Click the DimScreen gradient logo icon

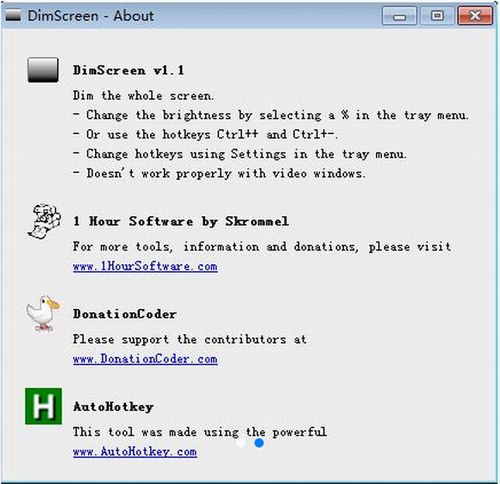[43, 70]
